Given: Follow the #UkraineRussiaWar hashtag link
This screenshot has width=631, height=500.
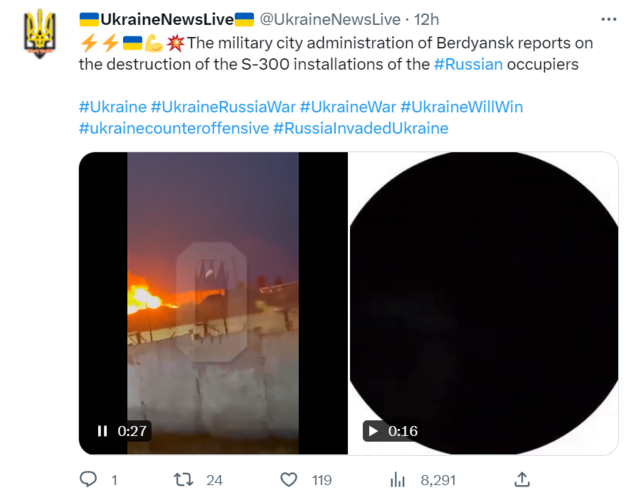Looking at the screenshot, I should click(x=223, y=107).
